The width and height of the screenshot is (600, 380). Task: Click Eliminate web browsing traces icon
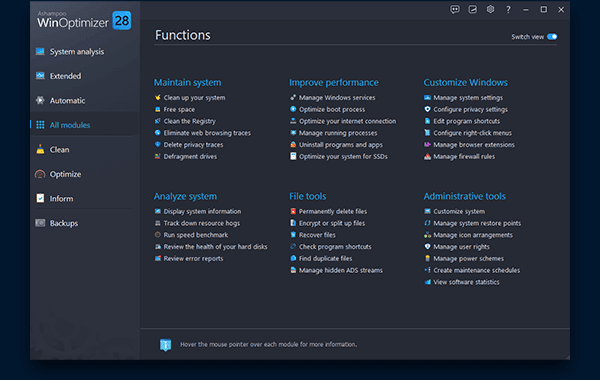158,133
